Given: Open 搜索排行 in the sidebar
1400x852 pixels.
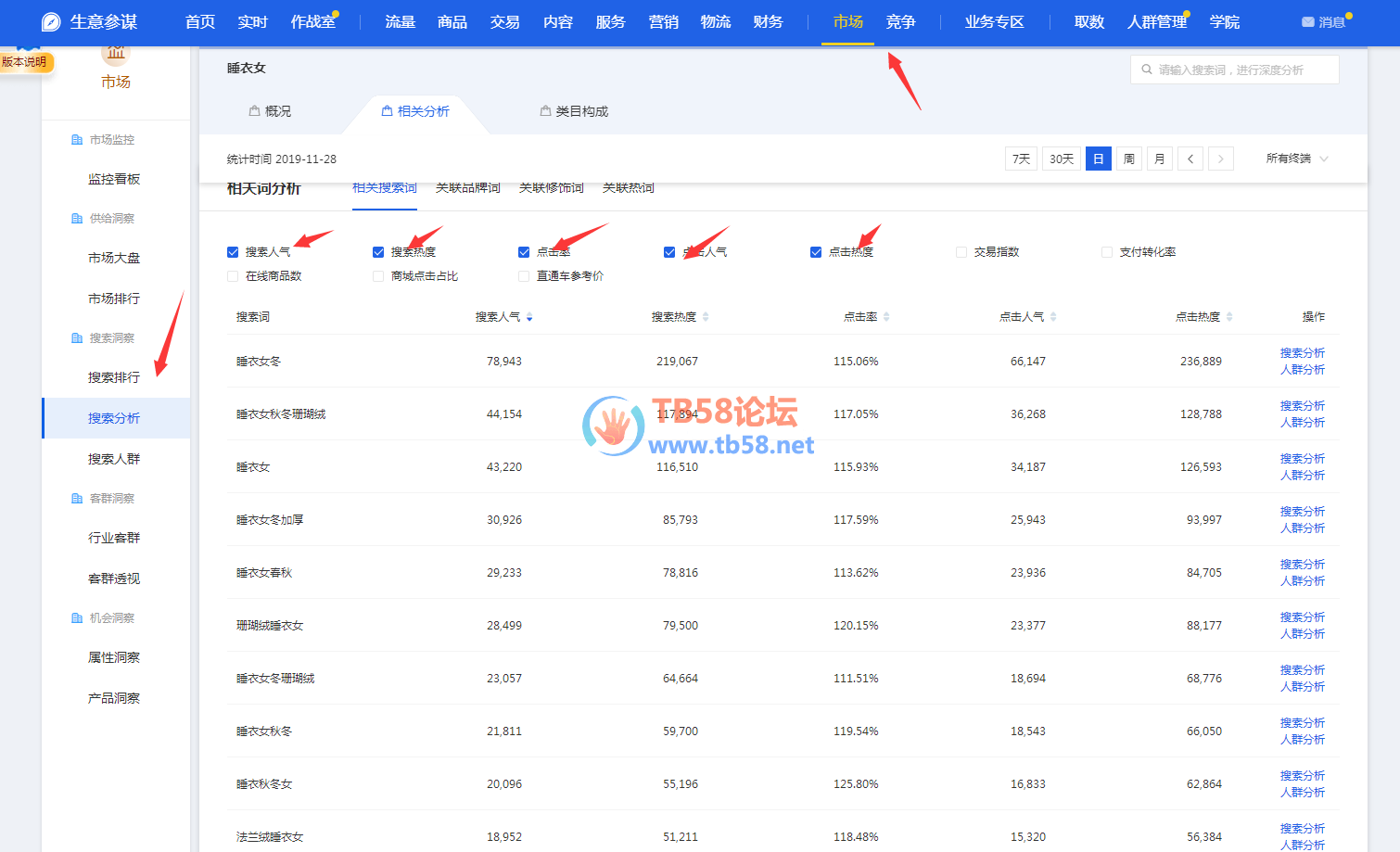Looking at the screenshot, I should [x=114, y=377].
